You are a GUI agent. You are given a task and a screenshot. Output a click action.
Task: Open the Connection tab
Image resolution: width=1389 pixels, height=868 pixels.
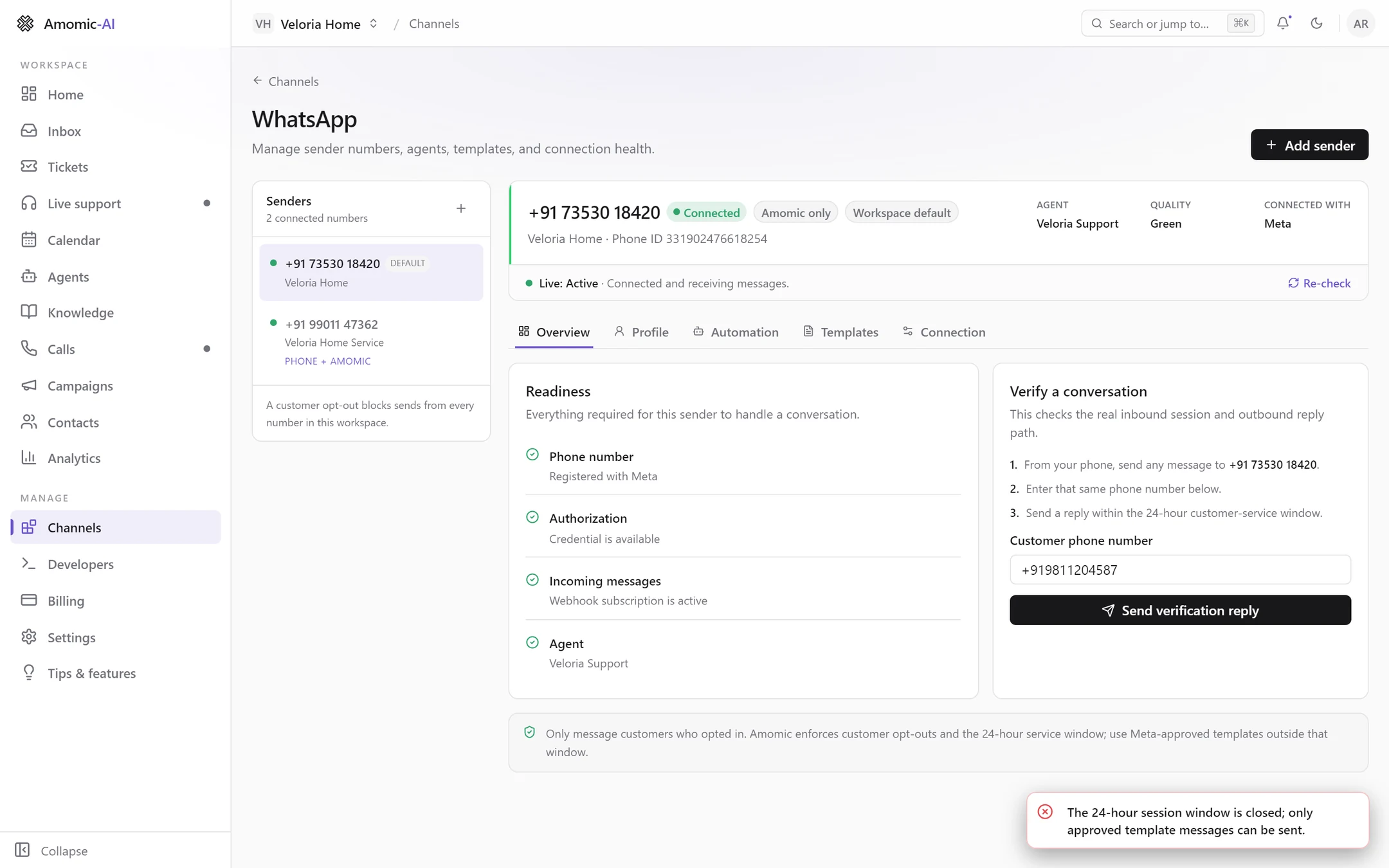pyautogui.click(x=944, y=332)
